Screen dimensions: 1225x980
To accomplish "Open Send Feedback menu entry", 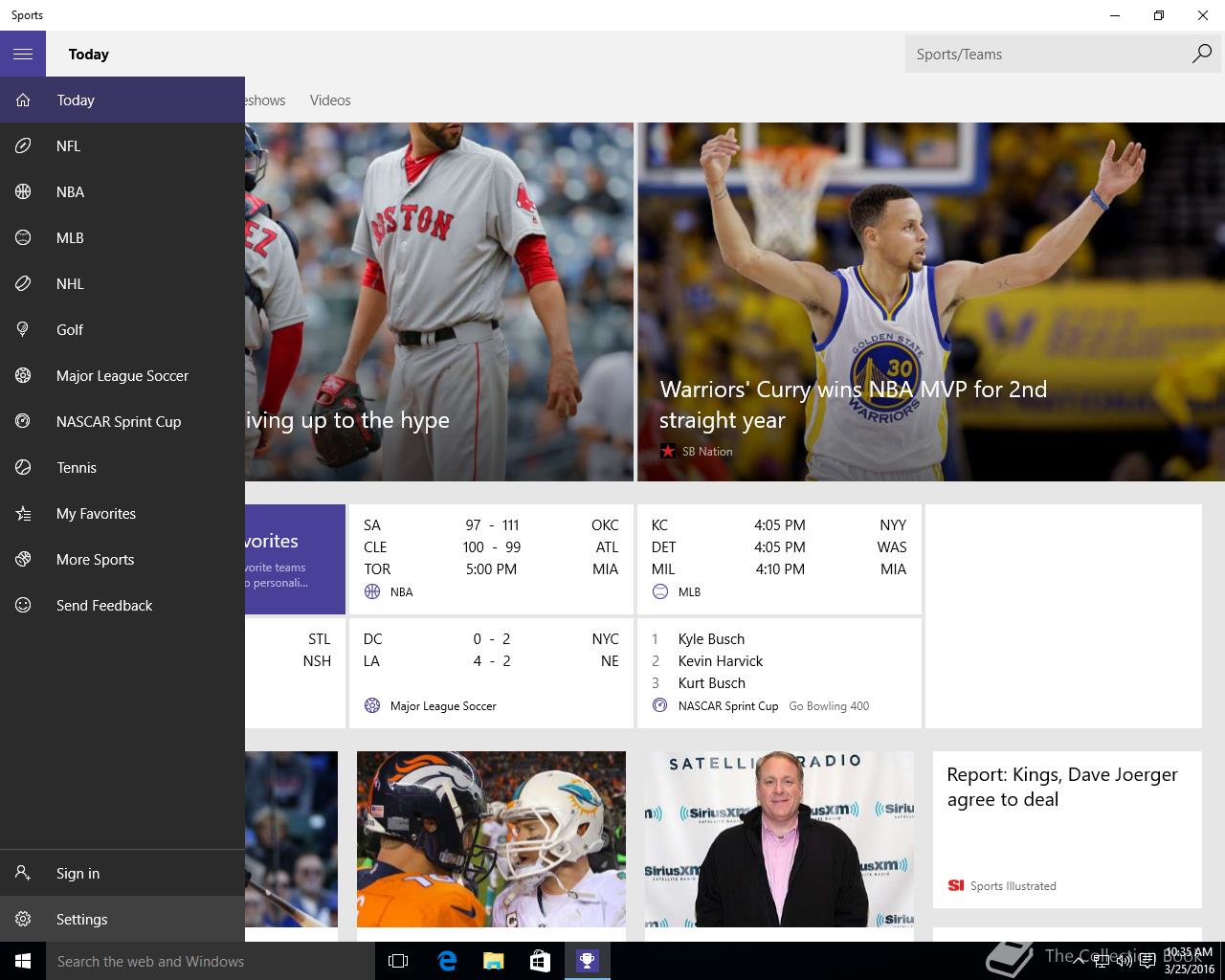I will [122, 606].
